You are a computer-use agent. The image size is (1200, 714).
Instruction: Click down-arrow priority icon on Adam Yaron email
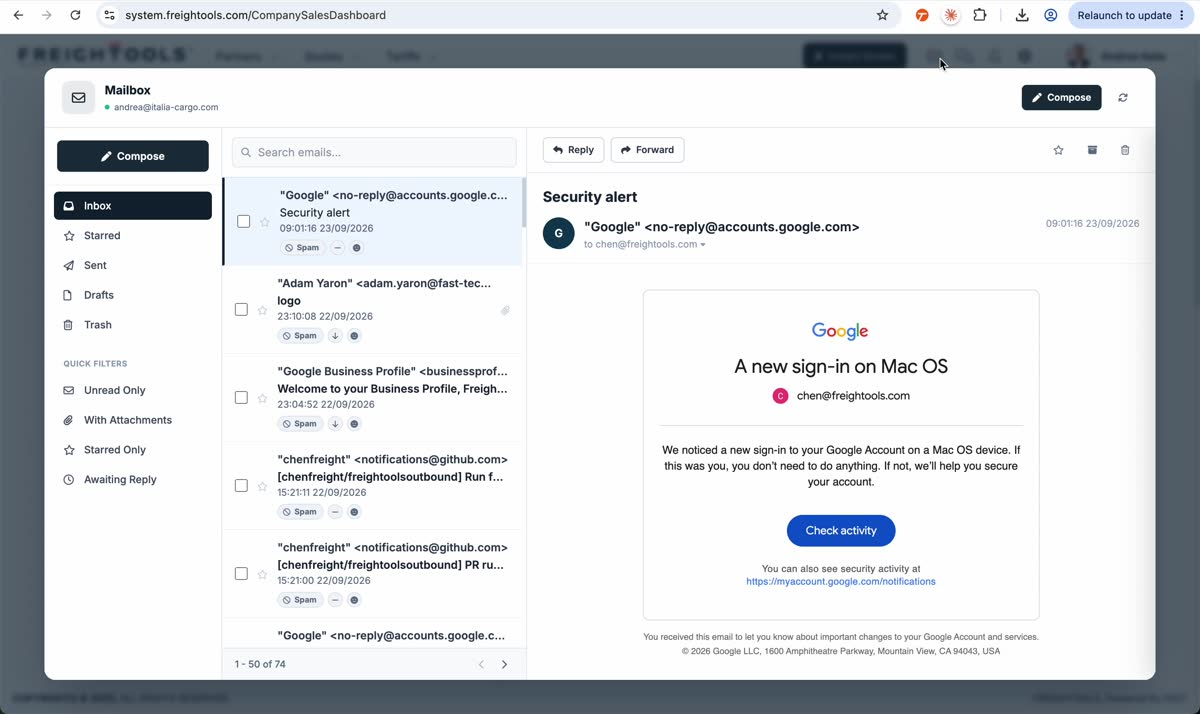[335, 336]
